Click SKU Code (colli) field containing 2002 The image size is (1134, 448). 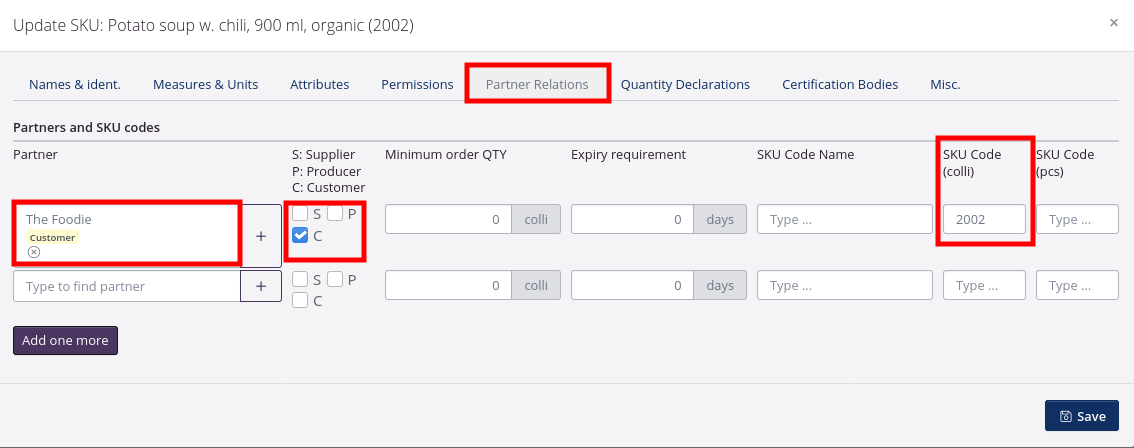point(984,219)
